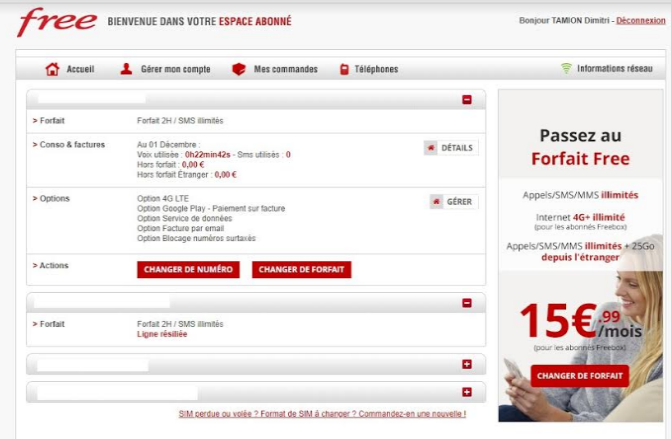The image size is (671, 439).
Task: Click Option 4G LTE text
Action: click(x=163, y=199)
